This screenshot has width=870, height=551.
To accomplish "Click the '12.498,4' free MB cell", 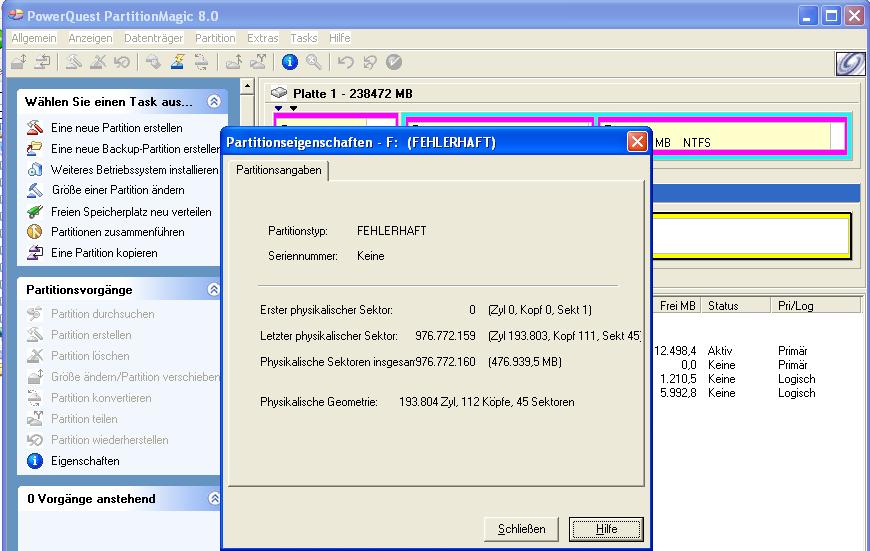I will point(675,351).
